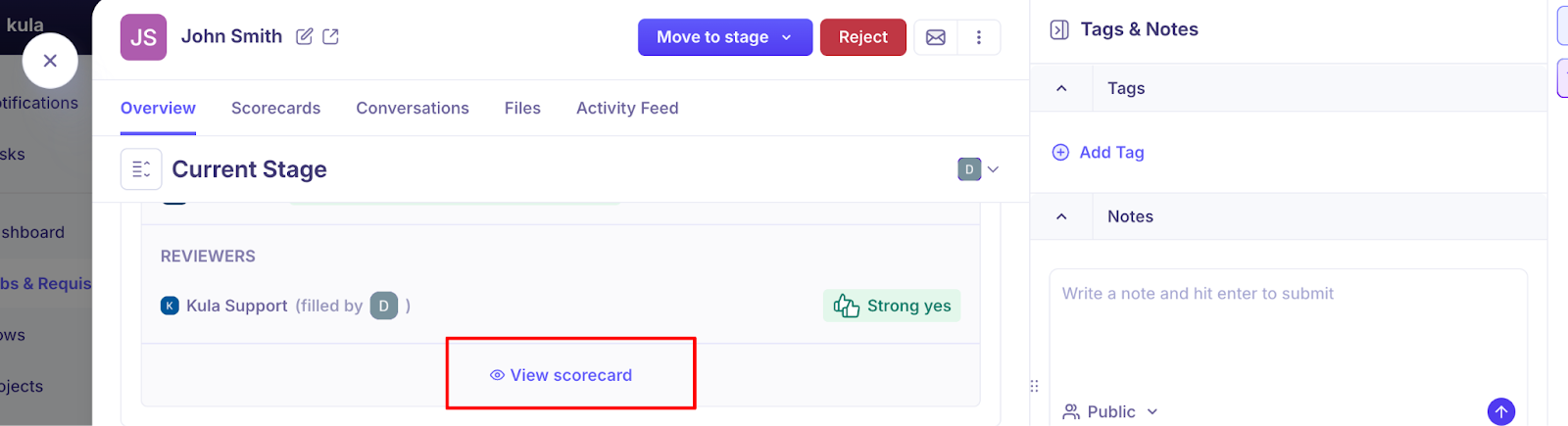Collapse the Notes section
This screenshot has width=1568, height=426.
pyautogui.click(x=1061, y=216)
